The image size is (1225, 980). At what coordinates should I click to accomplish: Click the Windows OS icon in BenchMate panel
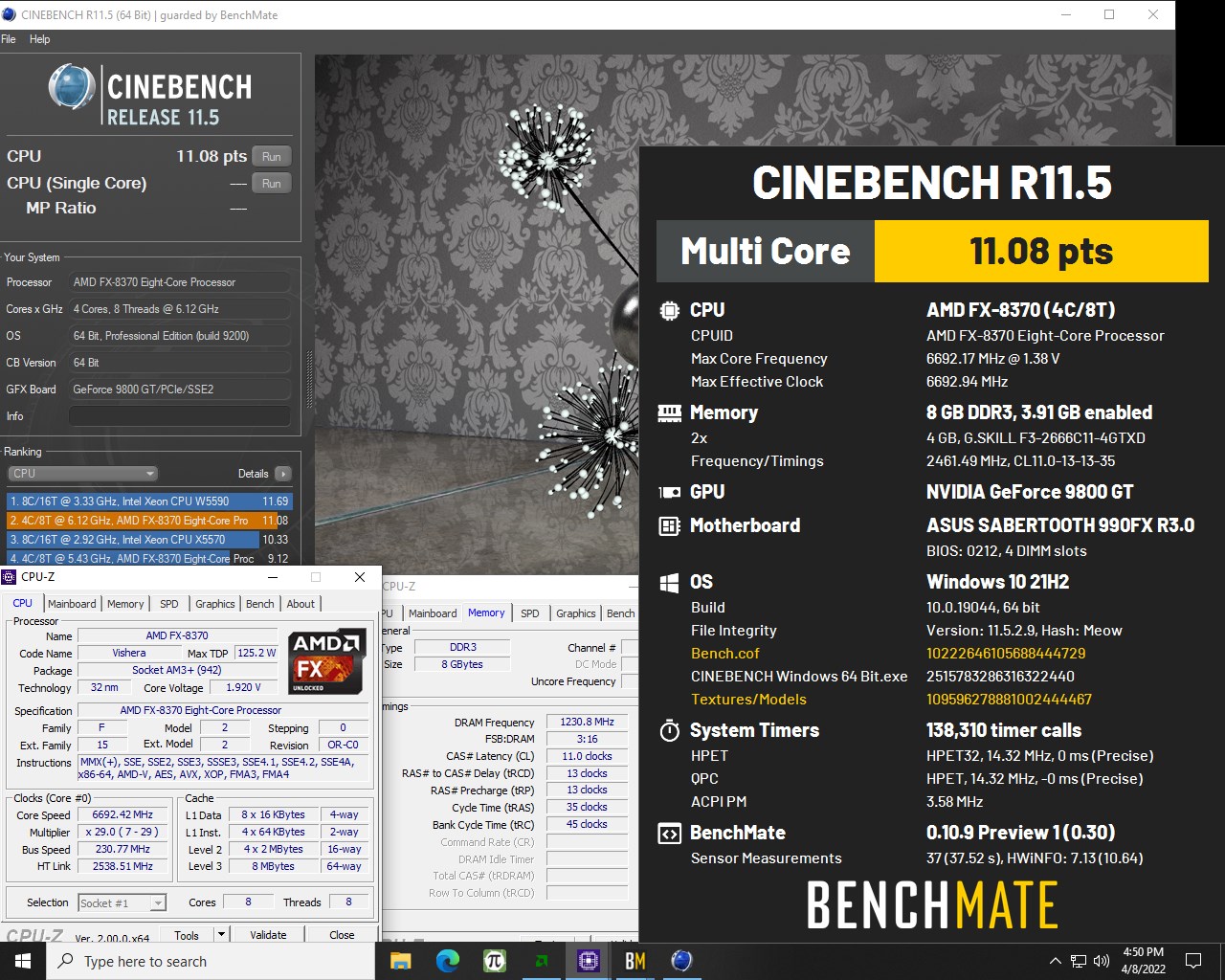(x=669, y=582)
